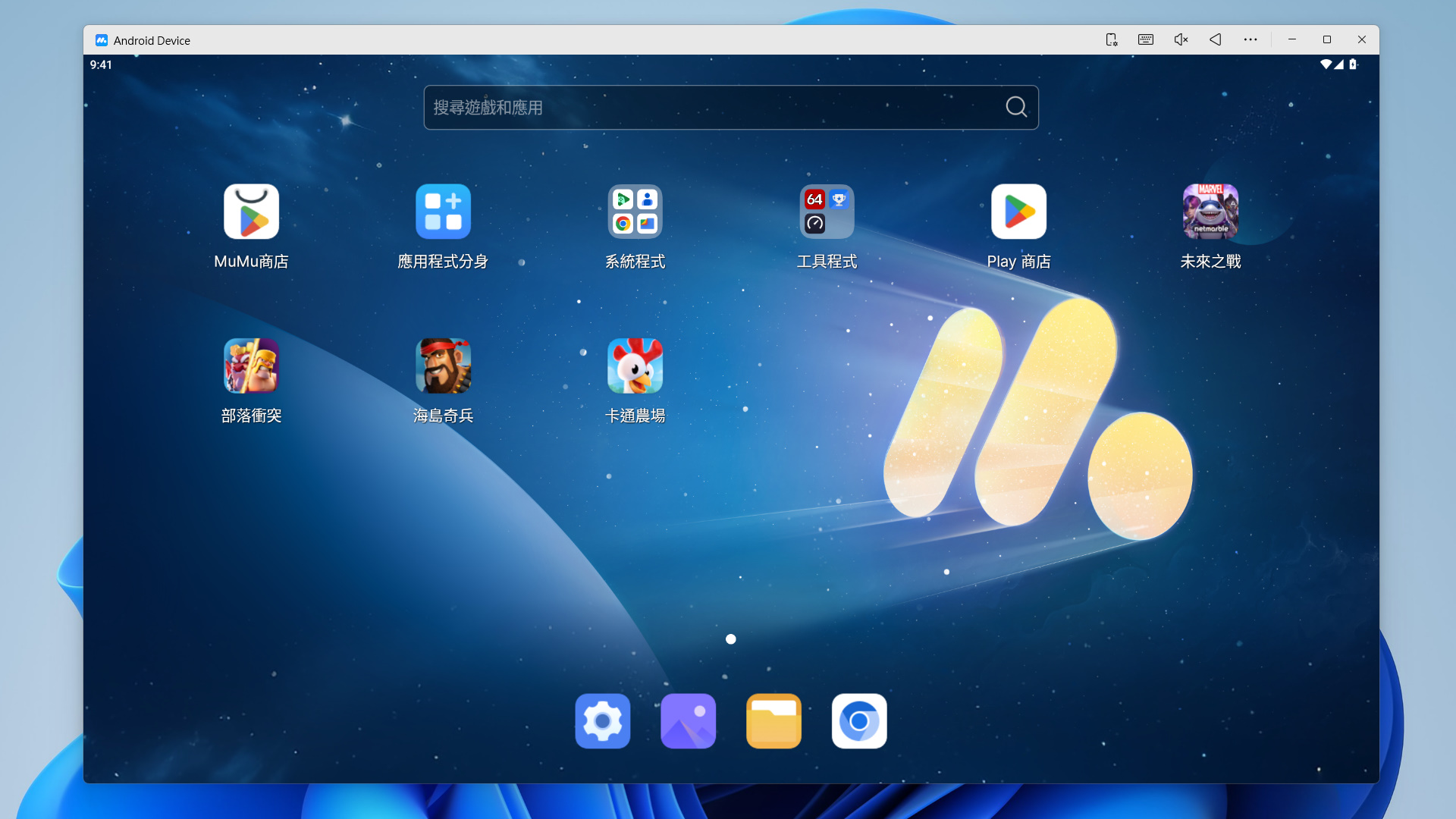The width and height of the screenshot is (1456, 819).
Task: Open the 工具程式 folder
Action: (x=827, y=212)
